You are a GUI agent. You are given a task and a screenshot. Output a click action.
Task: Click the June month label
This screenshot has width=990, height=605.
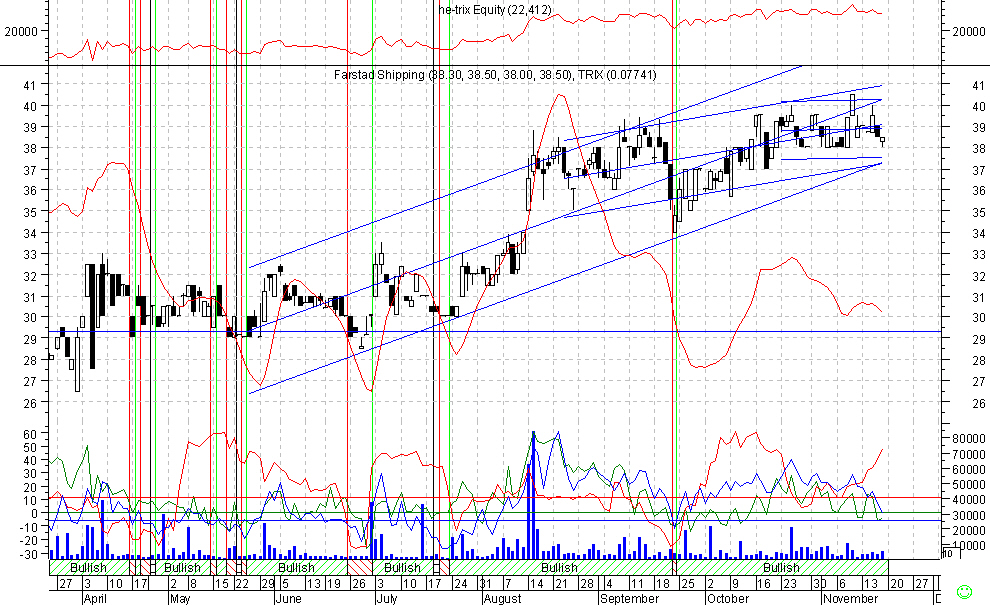click(287, 598)
